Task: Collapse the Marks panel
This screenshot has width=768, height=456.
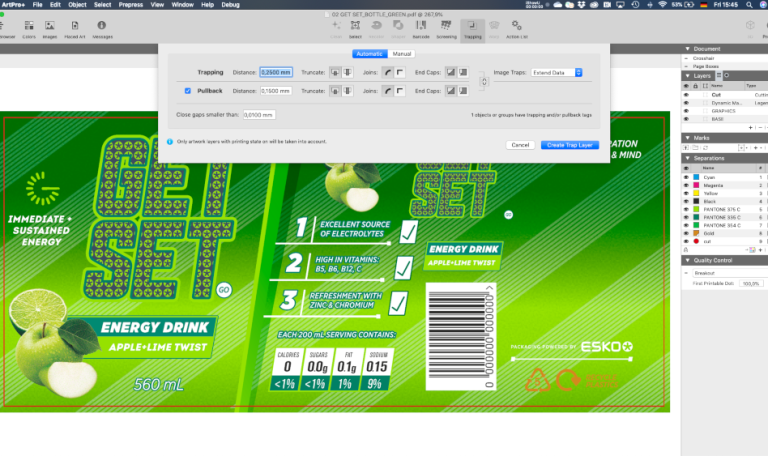Action: [687, 138]
